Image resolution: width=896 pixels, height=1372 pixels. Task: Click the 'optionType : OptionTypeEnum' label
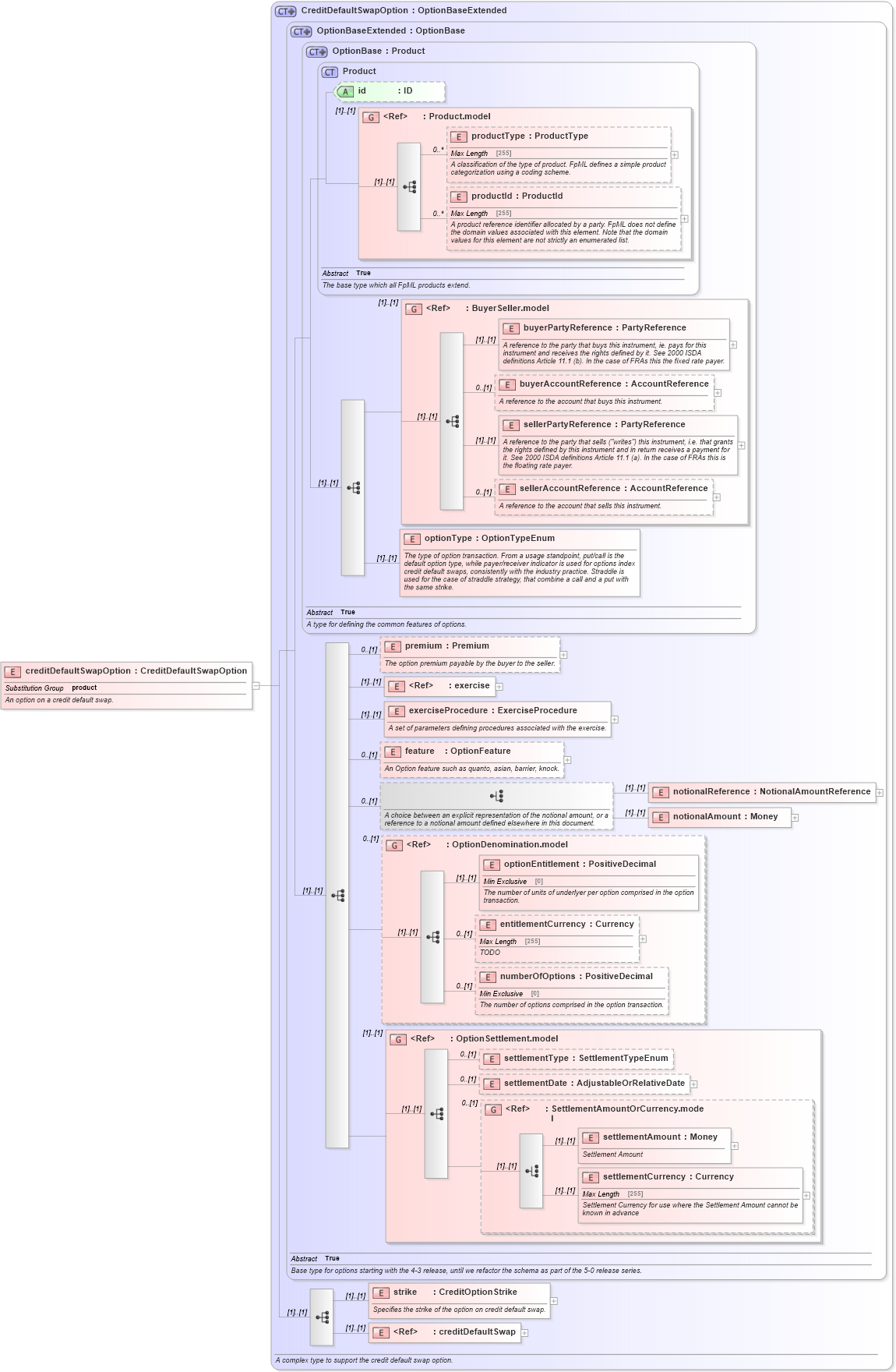click(x=489, y=539)
